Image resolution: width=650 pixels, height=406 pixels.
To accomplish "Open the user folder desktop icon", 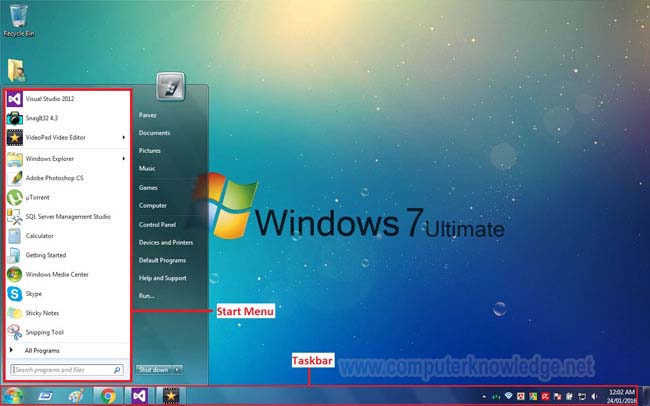I will point(17,71).
